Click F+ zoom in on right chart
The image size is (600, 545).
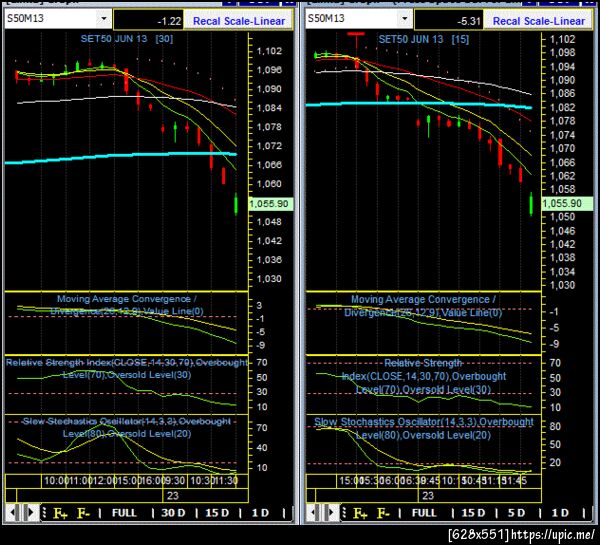[360, 513]
